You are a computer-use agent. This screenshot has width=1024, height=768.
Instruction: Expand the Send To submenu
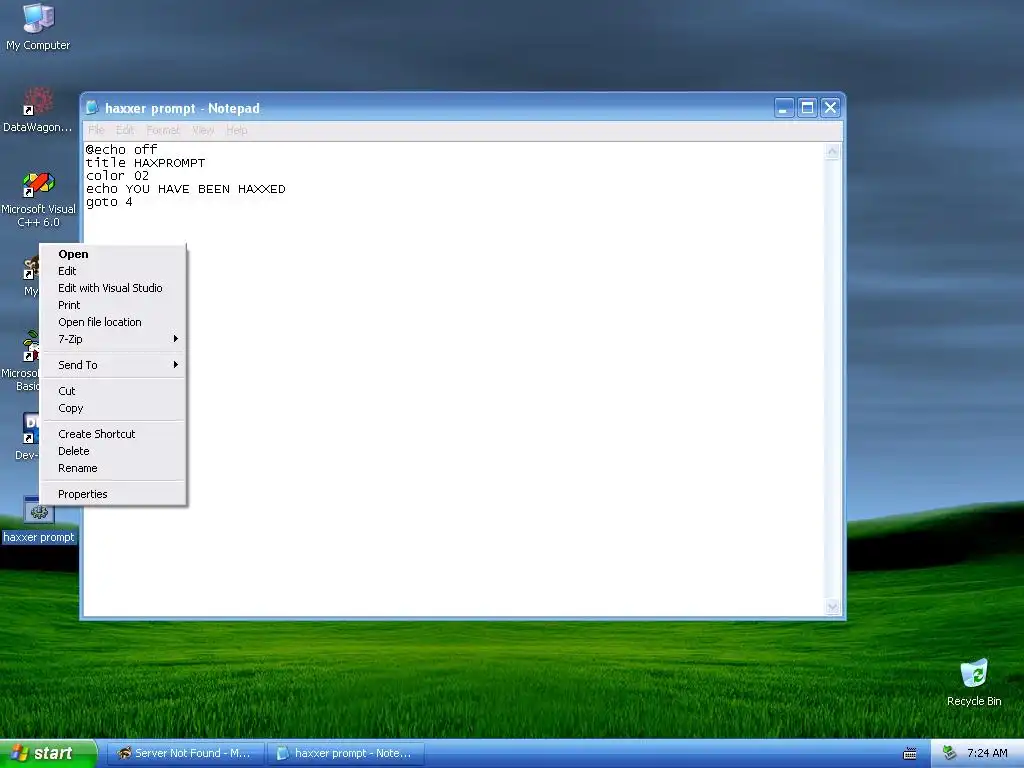click(x=113, y=365)
